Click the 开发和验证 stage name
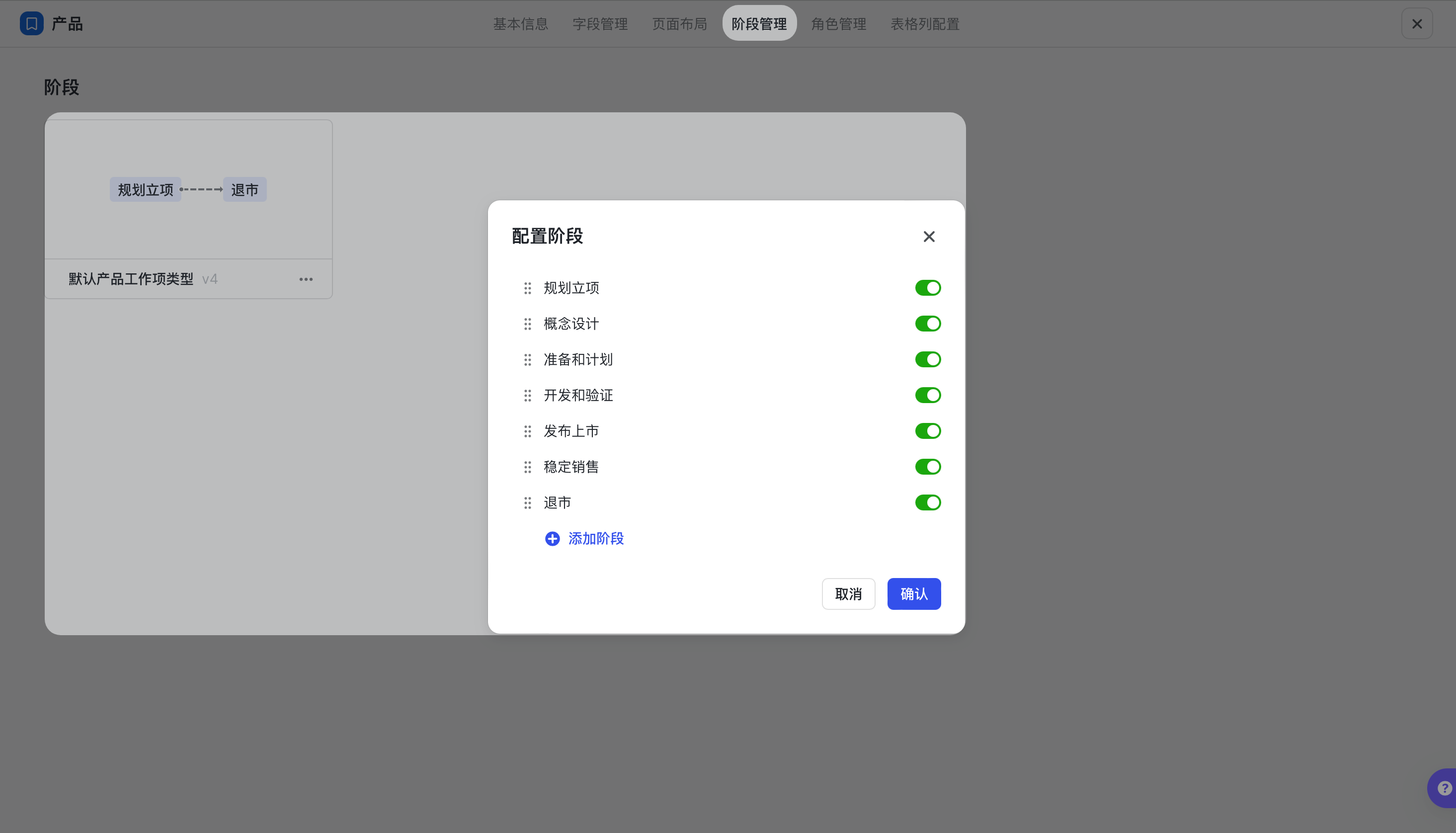The image size is (1456, 833). 578,395
